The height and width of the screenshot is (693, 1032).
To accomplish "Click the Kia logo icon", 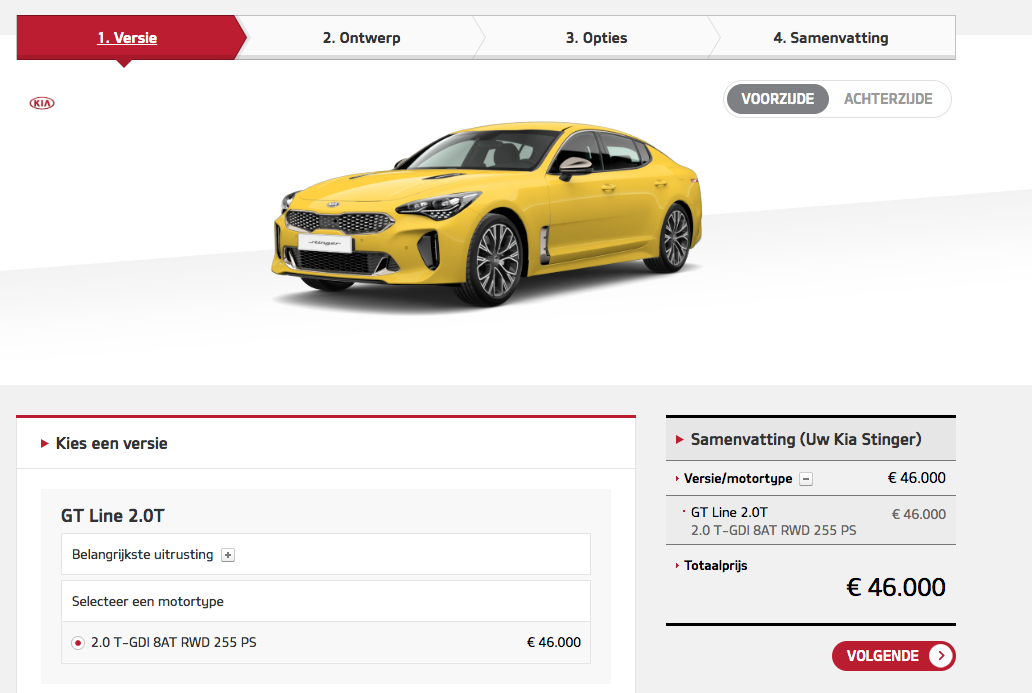I will pos(42,103).
